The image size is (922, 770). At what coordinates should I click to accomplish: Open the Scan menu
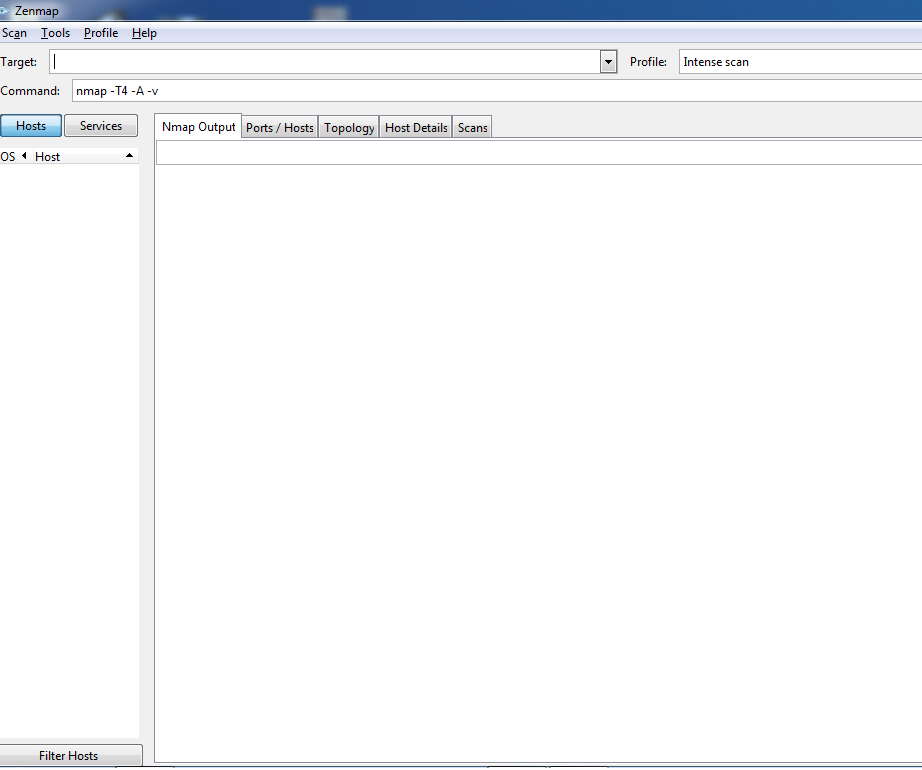tap(14, 33)
